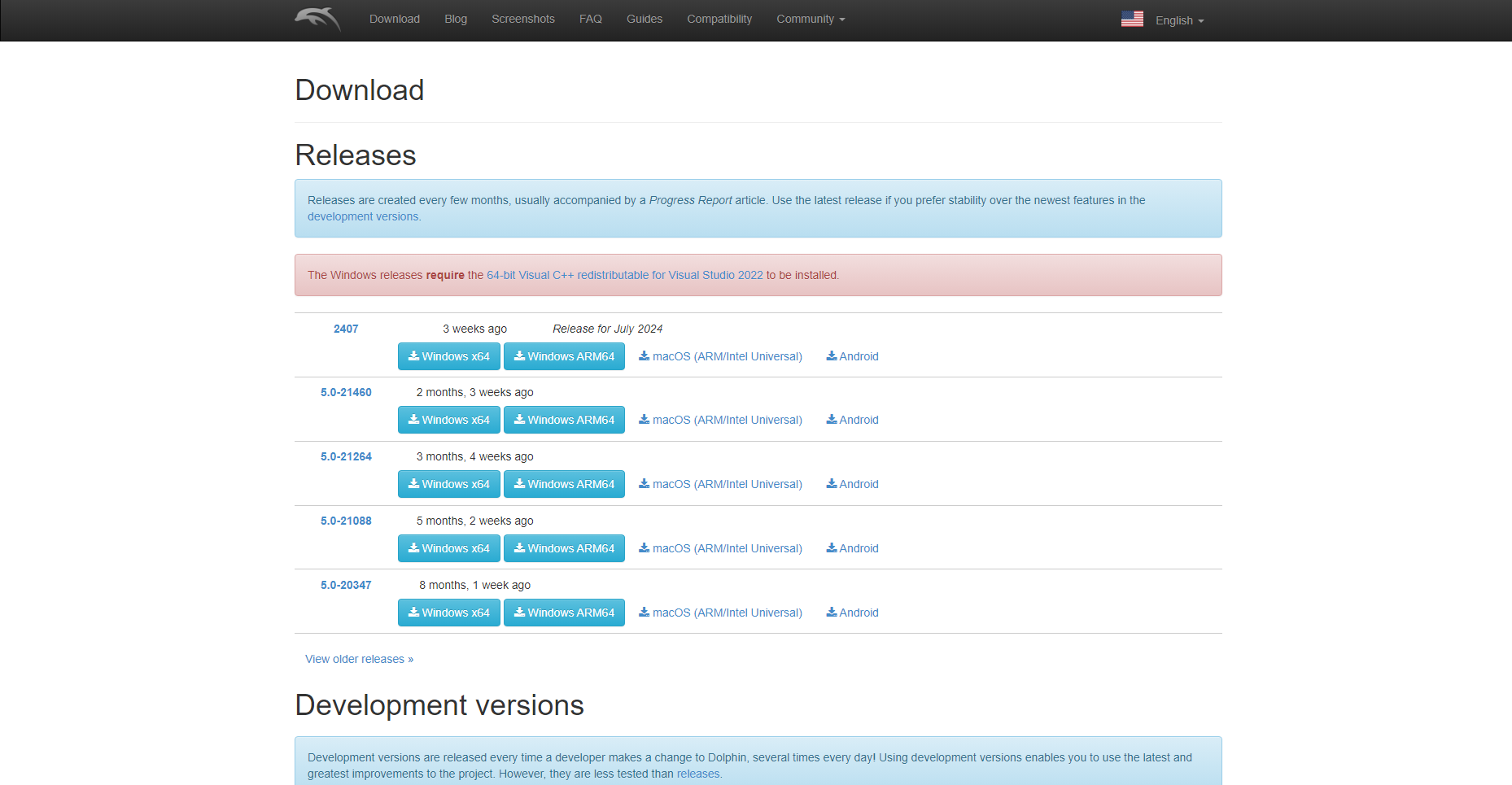1512x785 pixels.
Task: Follow the development versions link
Action: click(364, 216)
